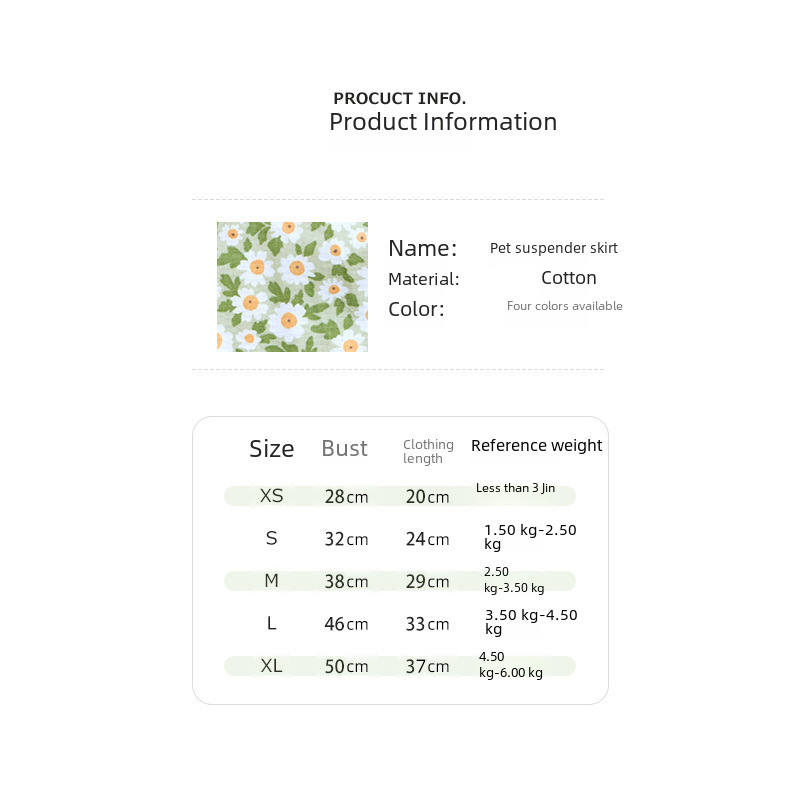Select the L size row label
The height and width of the screenshot is (800, 800).
click(271, 624)
